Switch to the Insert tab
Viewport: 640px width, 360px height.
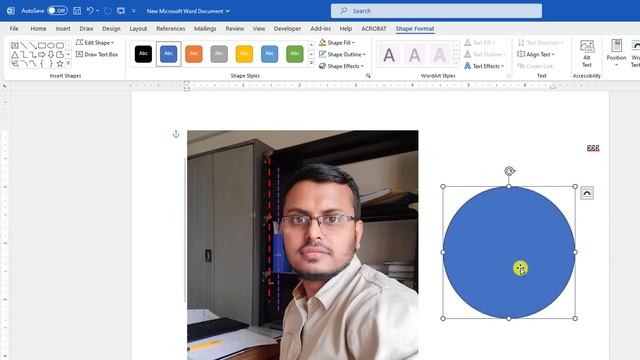click(x=63, y=29)
